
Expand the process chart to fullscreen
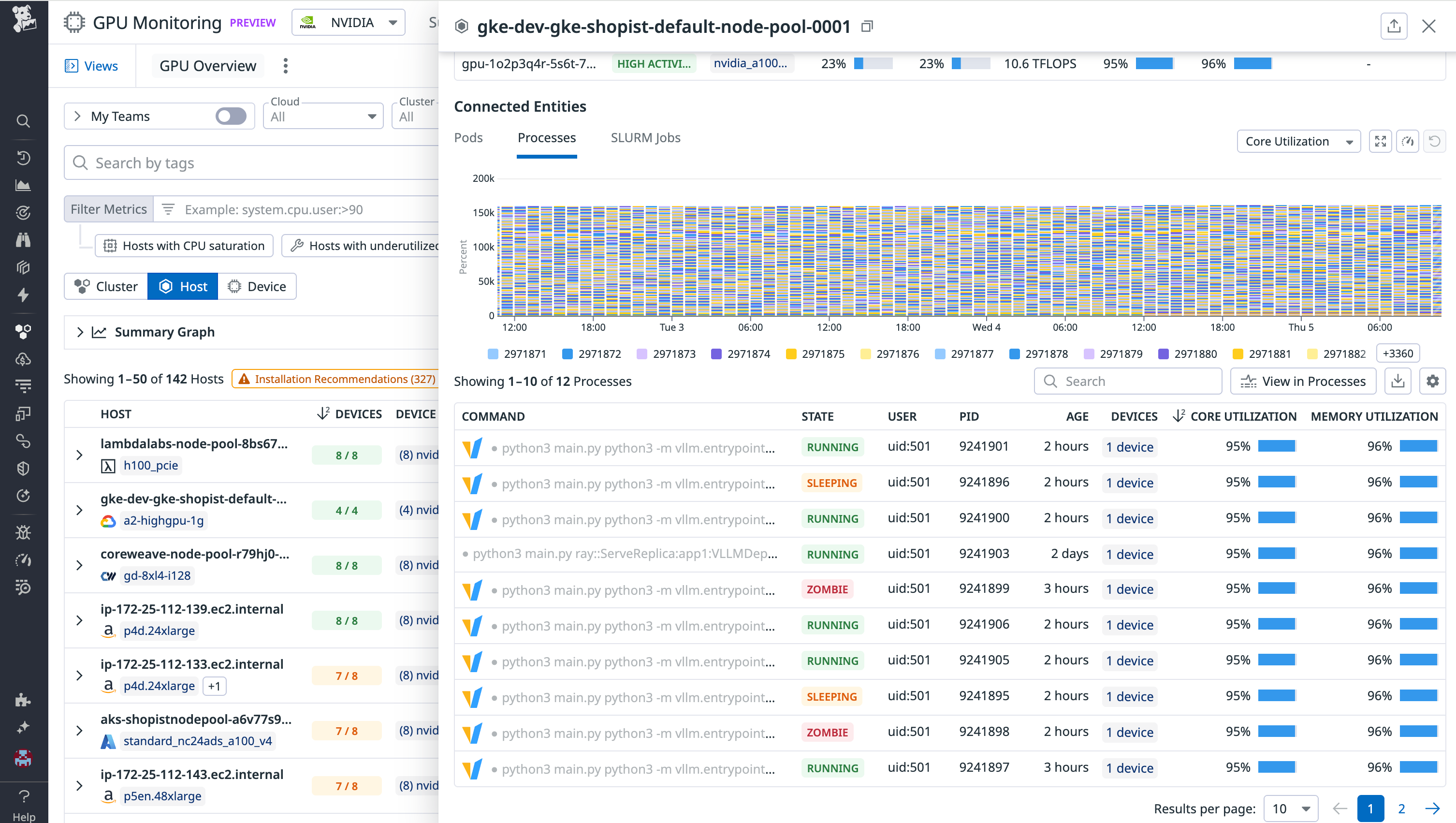[1380, 141]
